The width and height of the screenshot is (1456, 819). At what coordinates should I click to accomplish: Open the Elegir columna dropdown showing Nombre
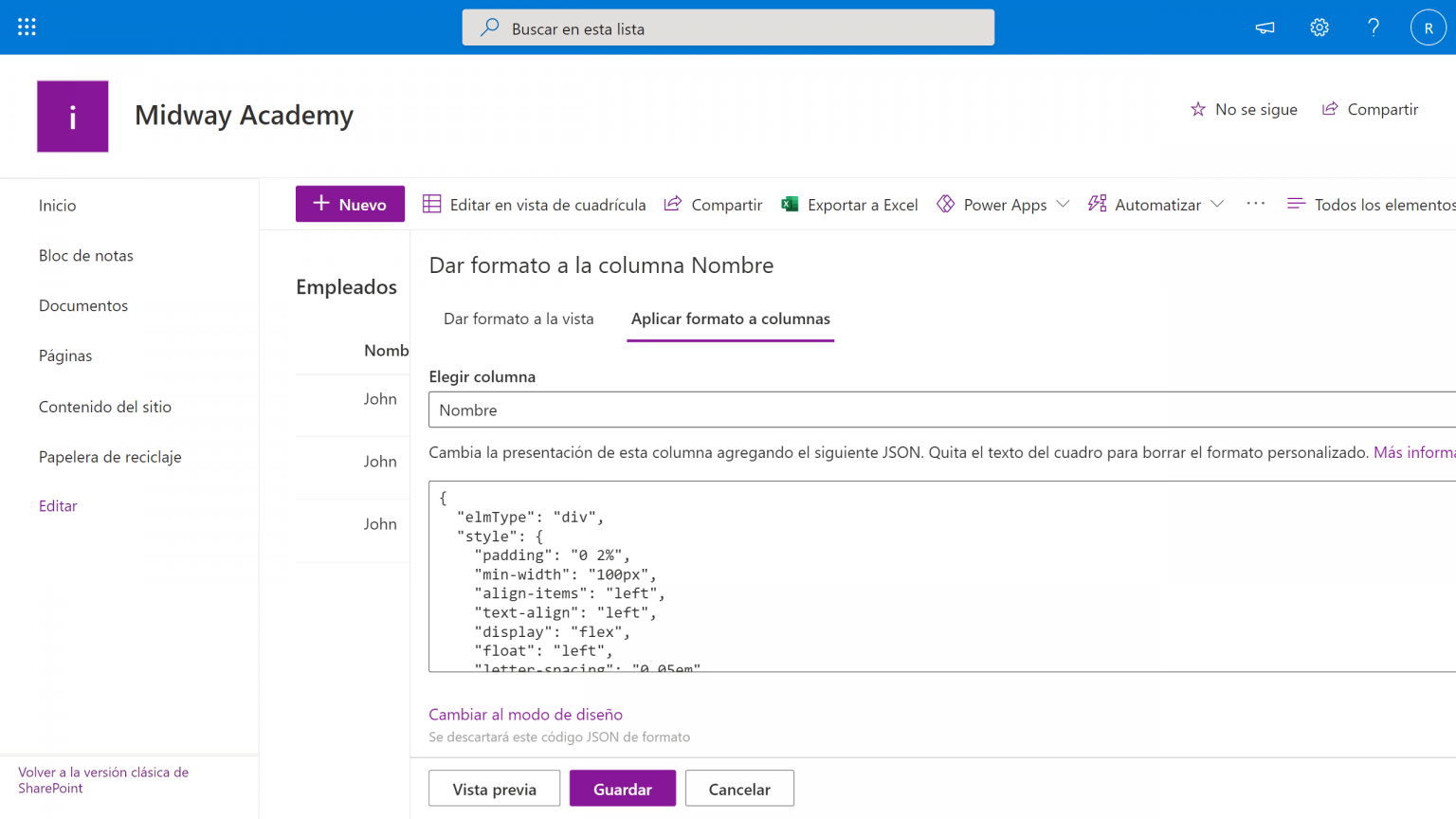(x=938, y=409)
